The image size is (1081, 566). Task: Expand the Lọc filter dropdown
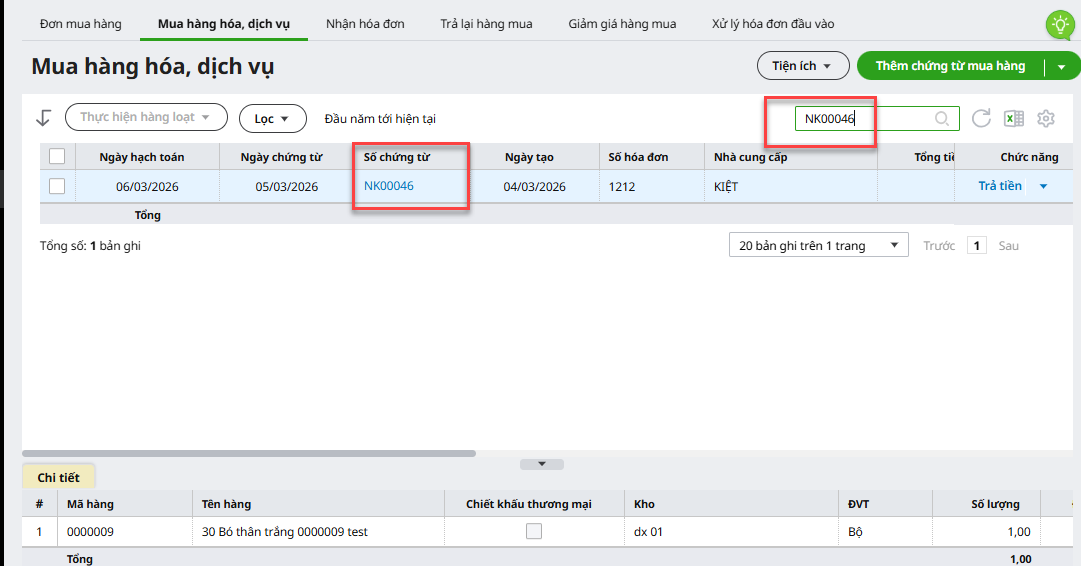pyautogui.click(x=272, y=118)
